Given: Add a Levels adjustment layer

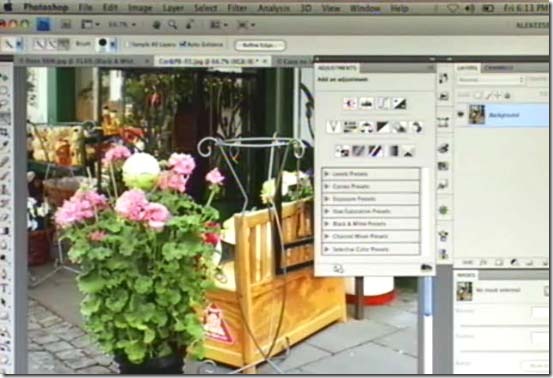Looking at the screenshot, I should (x=366, y=103).
